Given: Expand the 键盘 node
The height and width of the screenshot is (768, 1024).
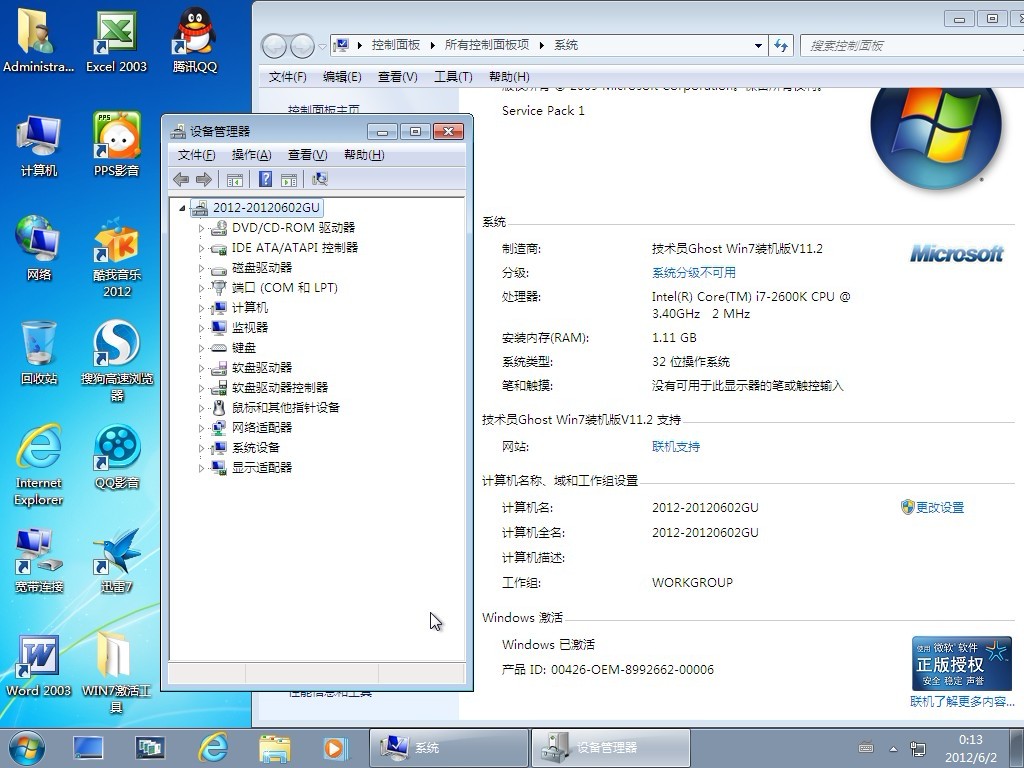Looking at the screenshot, I should pyautogui.click(x=201, y=348).
